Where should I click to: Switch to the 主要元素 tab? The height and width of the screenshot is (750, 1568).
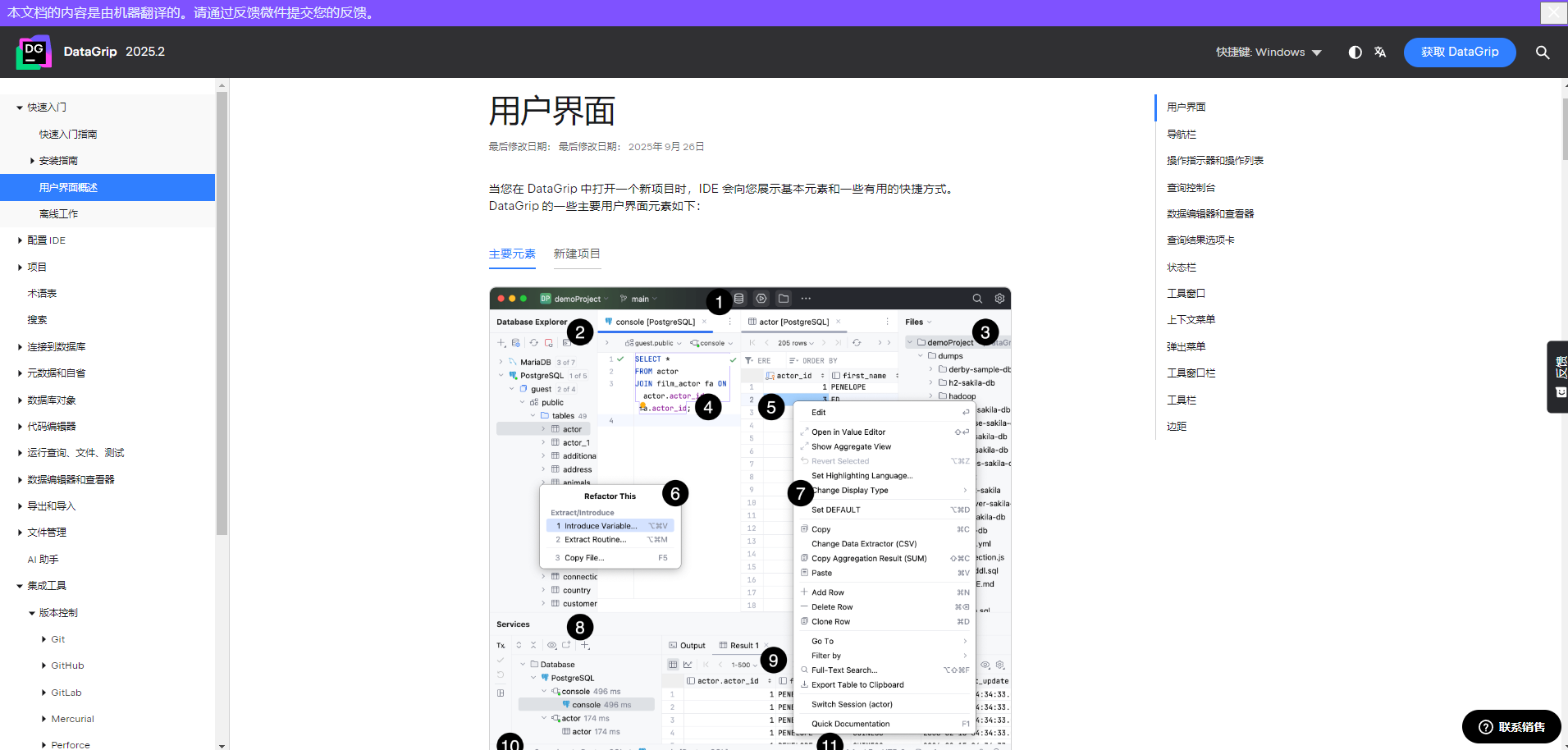point(512,254)
